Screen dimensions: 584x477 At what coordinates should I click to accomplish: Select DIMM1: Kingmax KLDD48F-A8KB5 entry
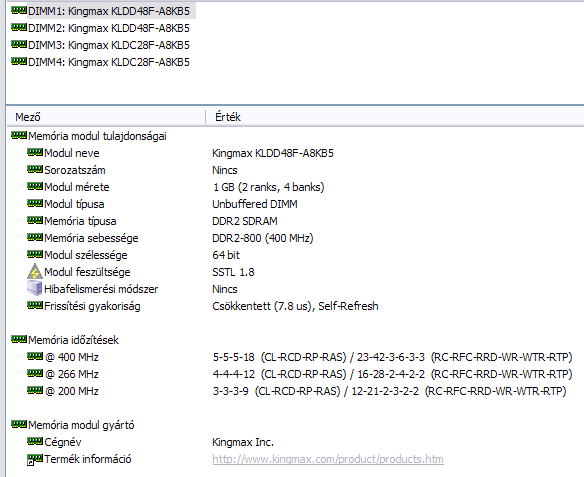tap(109, 11)
